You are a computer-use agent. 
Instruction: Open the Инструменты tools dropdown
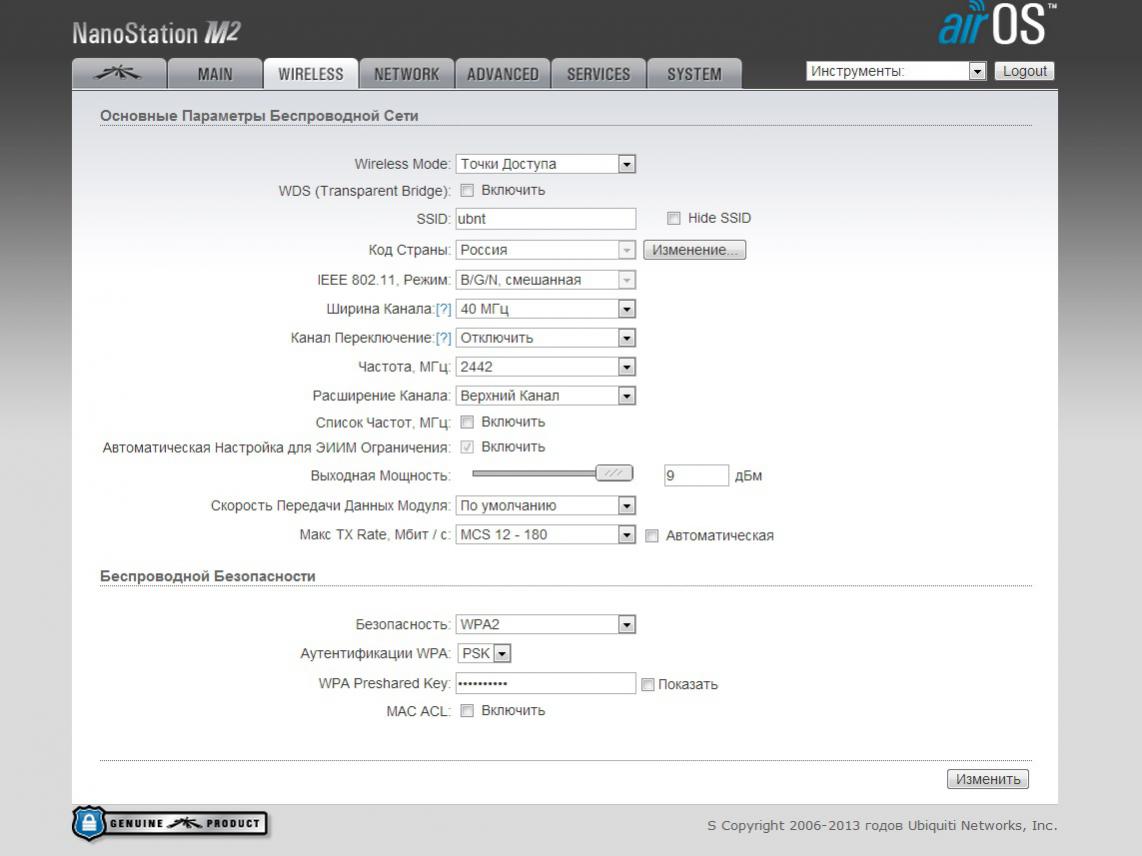point(896,71)
